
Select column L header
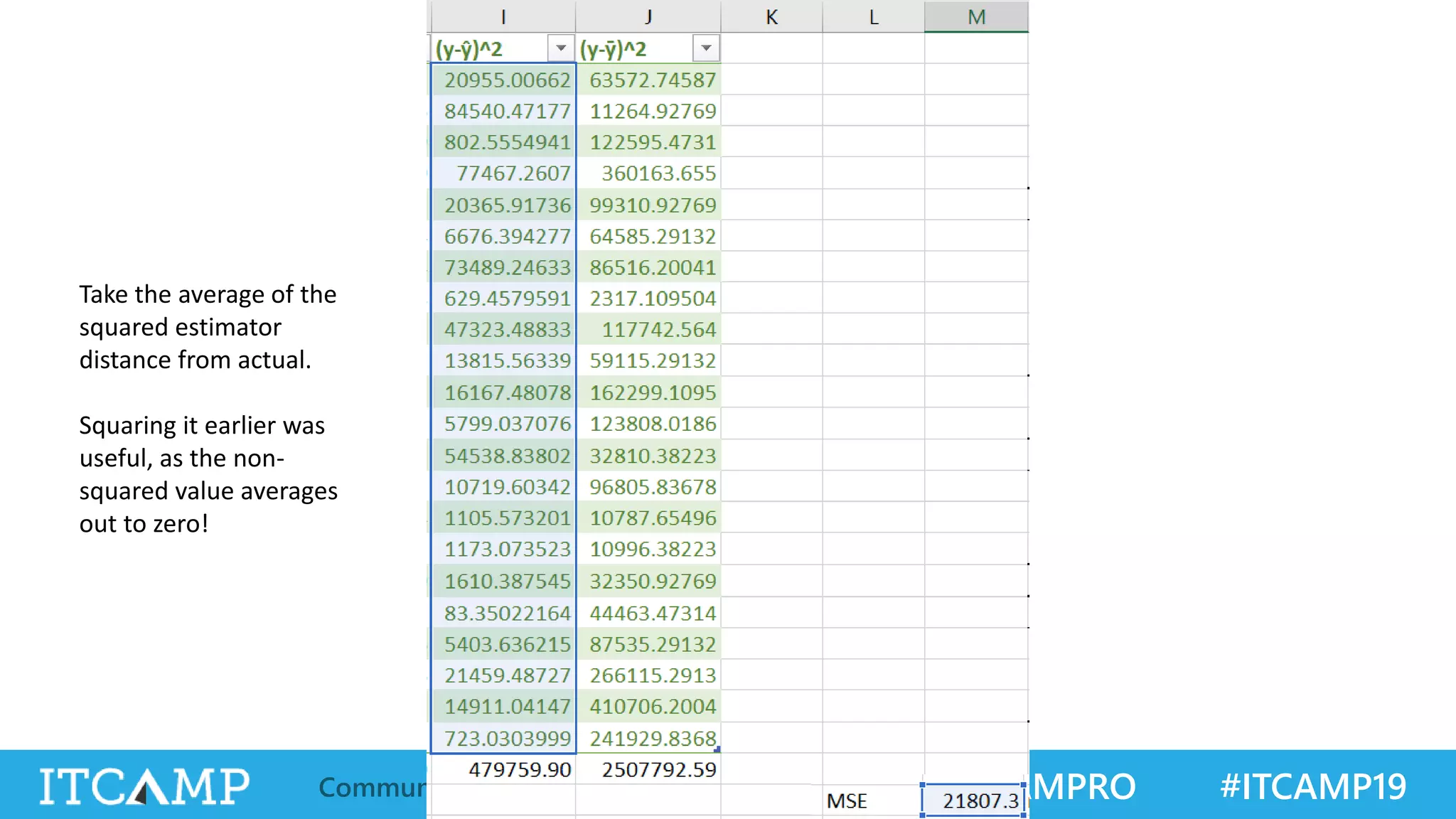(x=874, y=16)
